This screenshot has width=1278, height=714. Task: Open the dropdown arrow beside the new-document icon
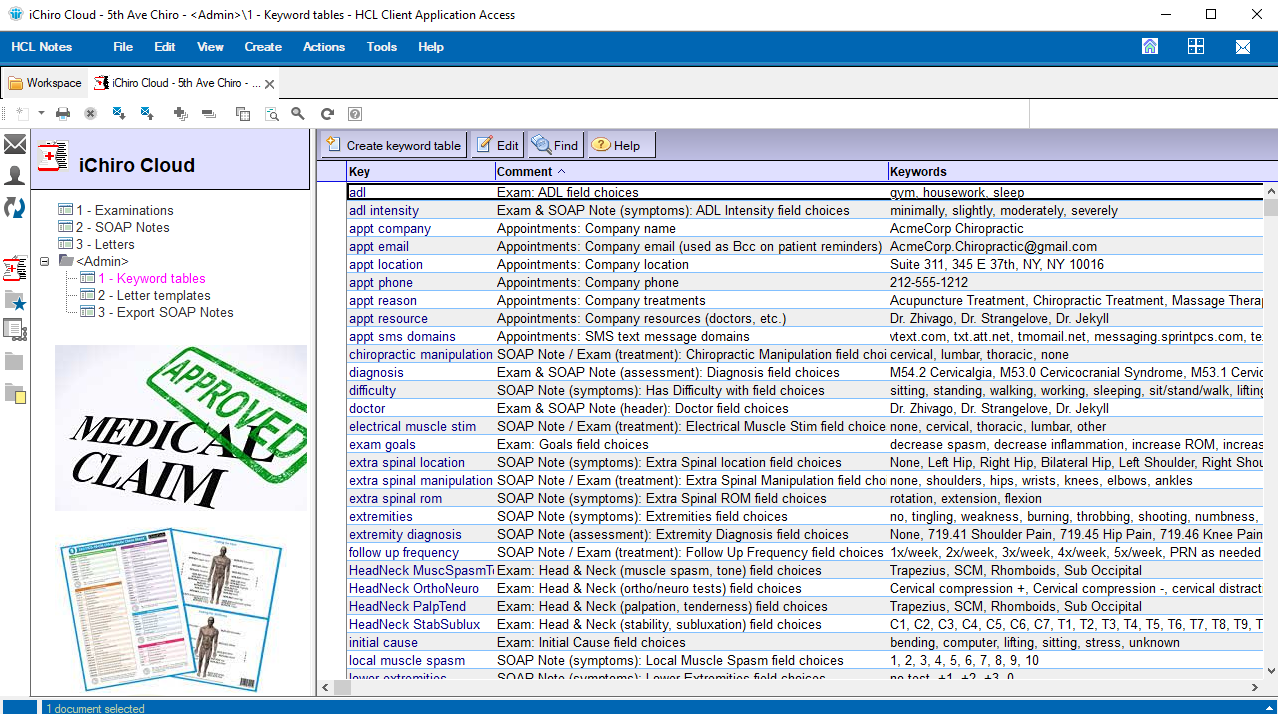click(x=41, y=114)
